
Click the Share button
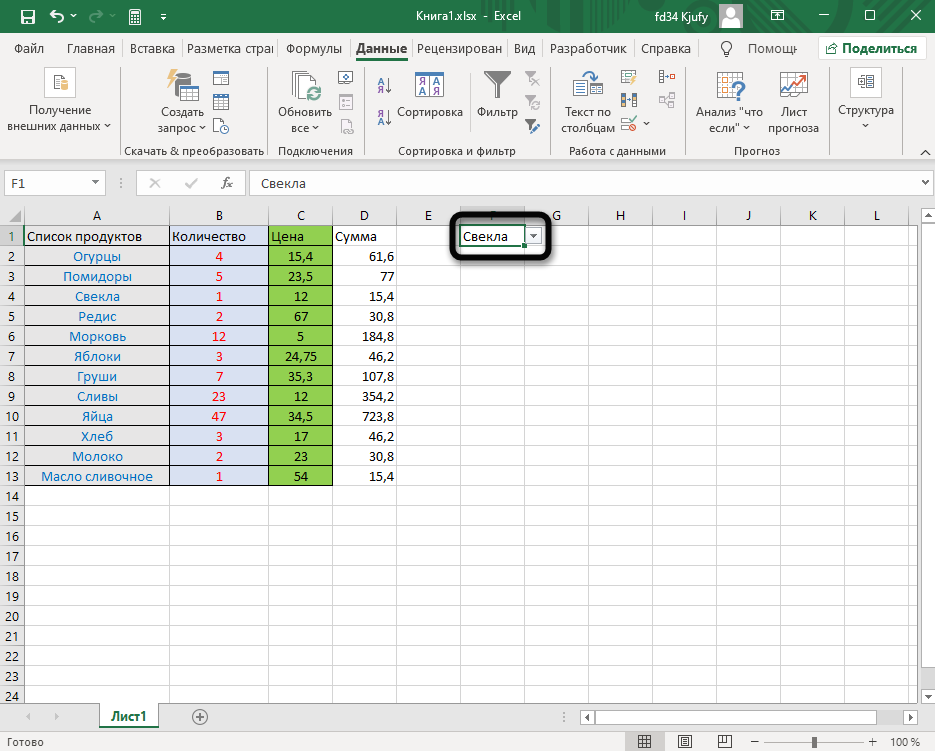coord(869,48)
